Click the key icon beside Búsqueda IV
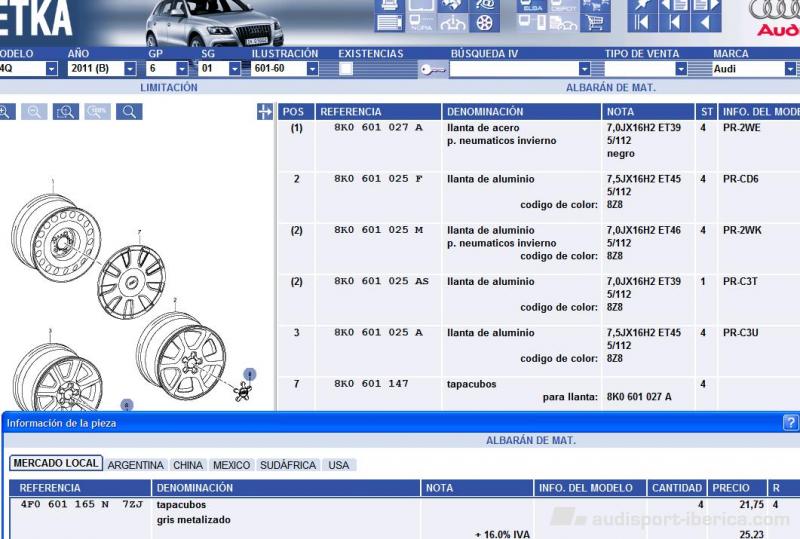 click(433, 69)
